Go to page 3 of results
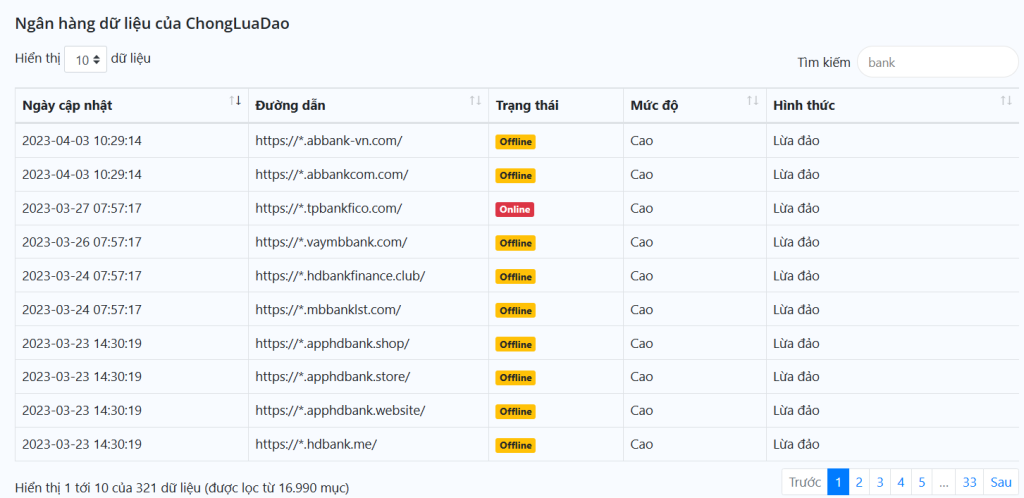This screenshot has height=498, width=1024. [880, 482]
